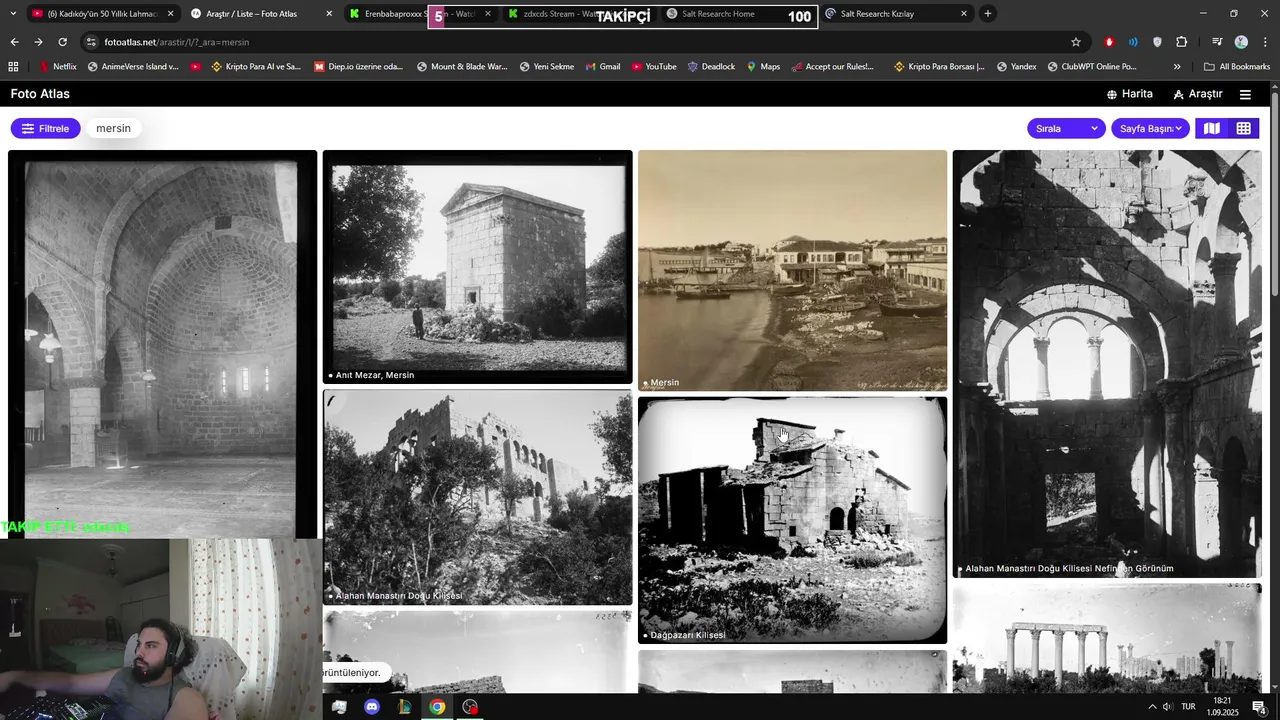Open the Extensions puzzle piece menu
This screenshot has height=720, width=1280.
[1182, 42]
